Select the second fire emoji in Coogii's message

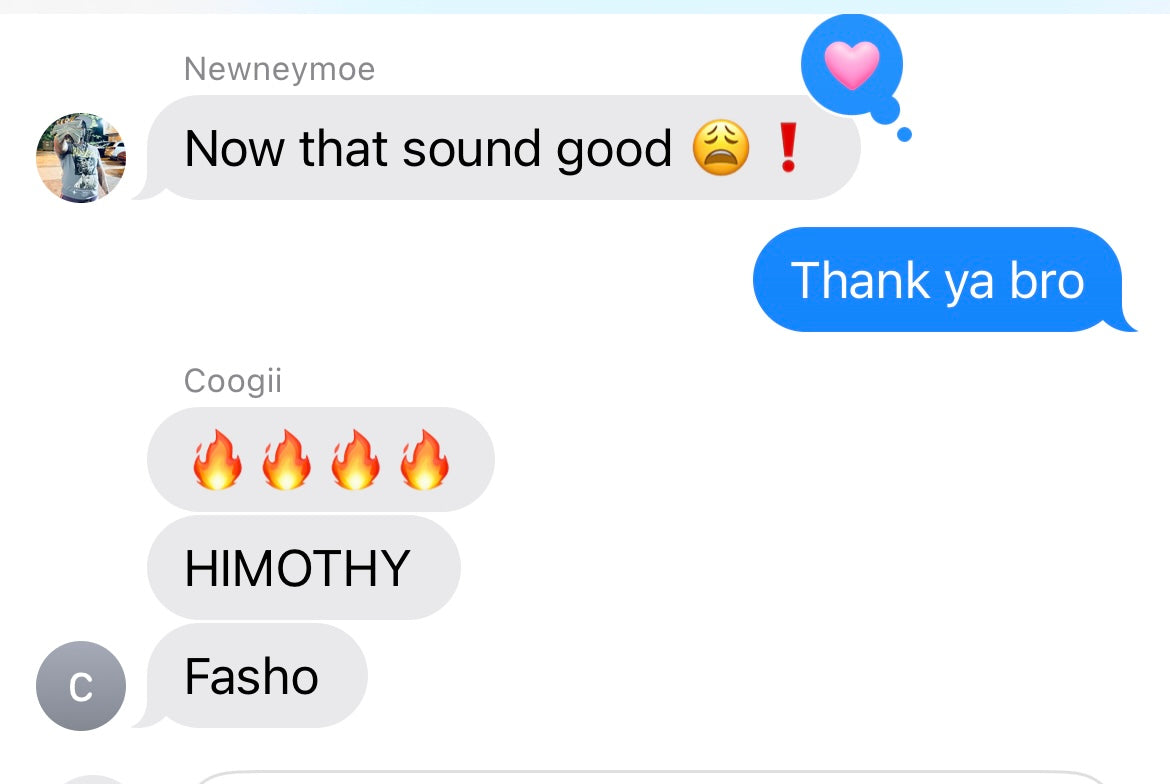point(286,460)
